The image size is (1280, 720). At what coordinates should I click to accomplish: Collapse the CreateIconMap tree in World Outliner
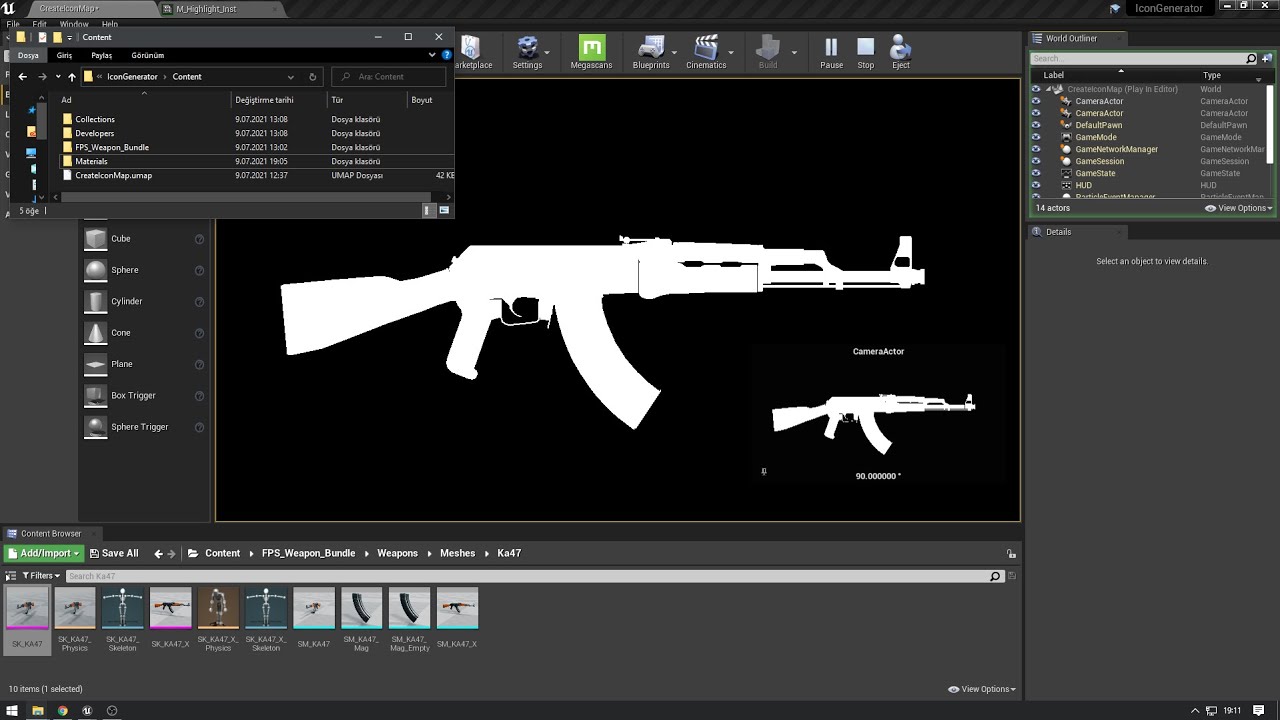click(x=1048, y=89)
